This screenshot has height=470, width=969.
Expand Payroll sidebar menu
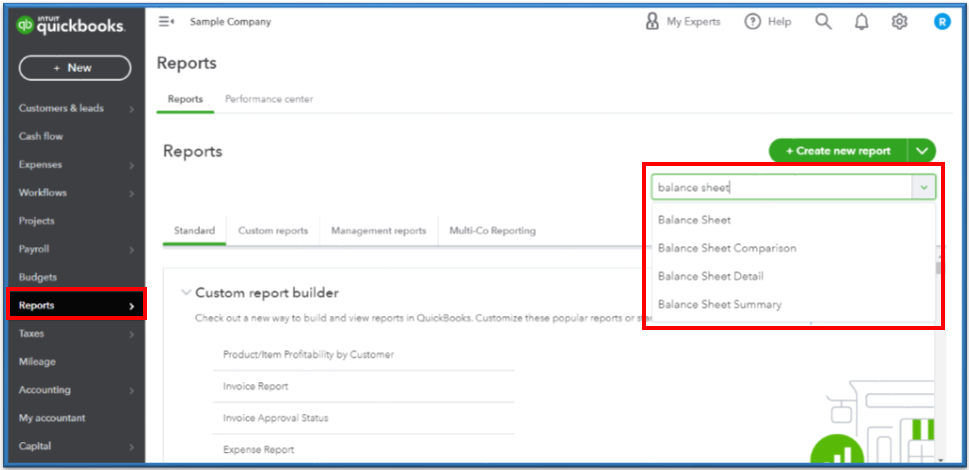[77, 250]
